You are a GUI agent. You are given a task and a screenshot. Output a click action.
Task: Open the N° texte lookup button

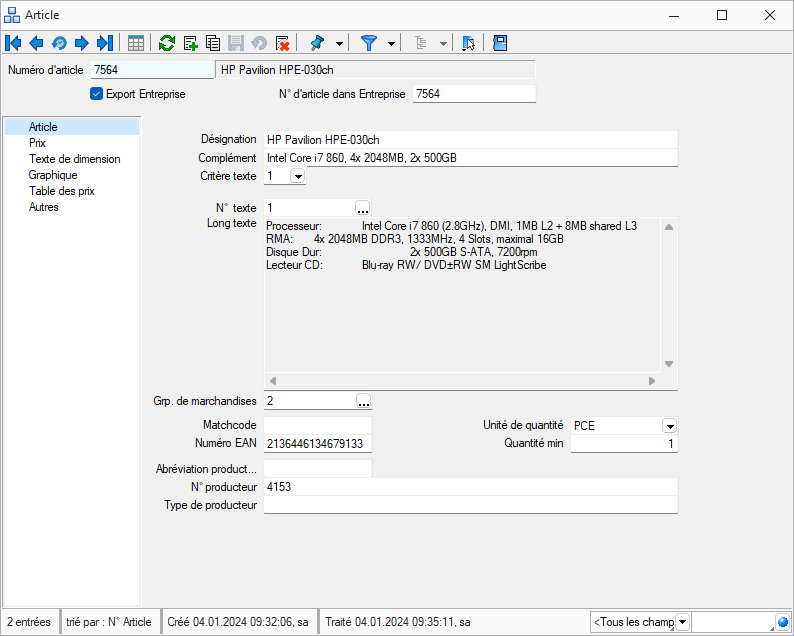coord(363,208)
